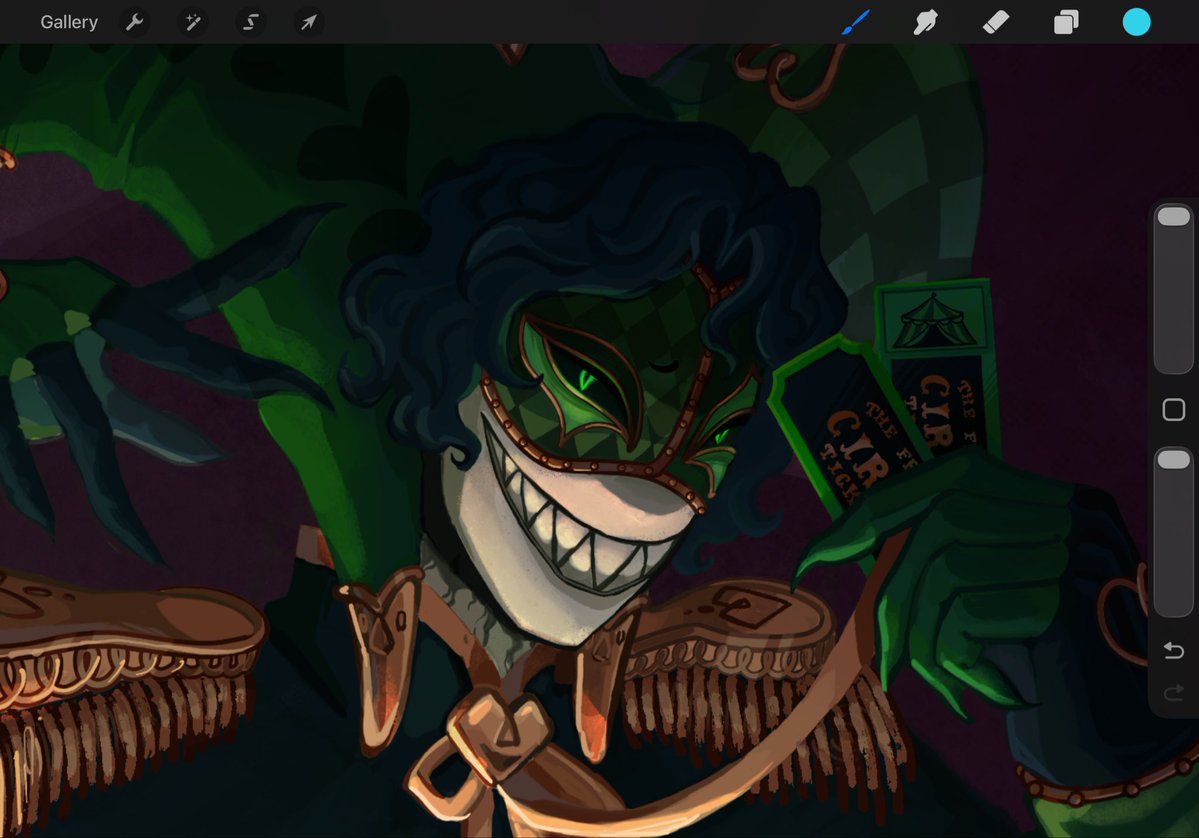The image size is (1199, 838).
Task: Open the Adjustments magic wand menu
Action: coord(193,22)
